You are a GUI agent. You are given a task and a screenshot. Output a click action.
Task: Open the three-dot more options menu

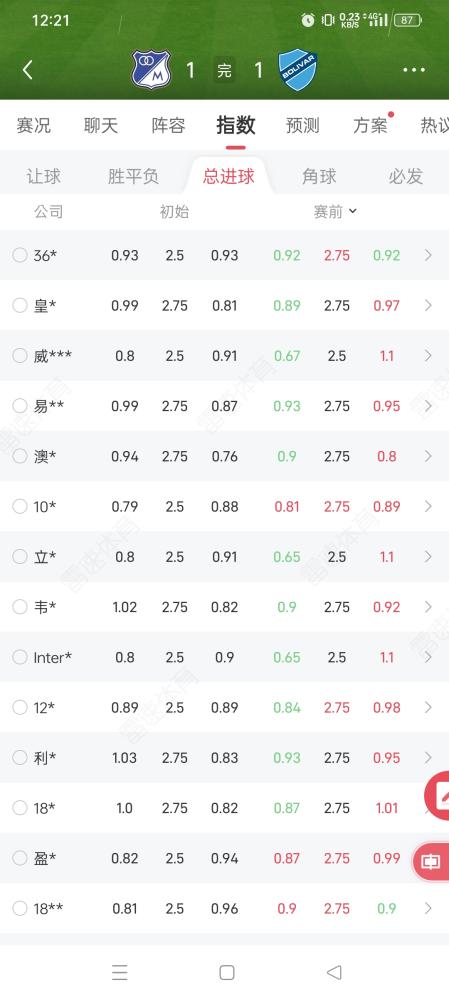[414, 70]
